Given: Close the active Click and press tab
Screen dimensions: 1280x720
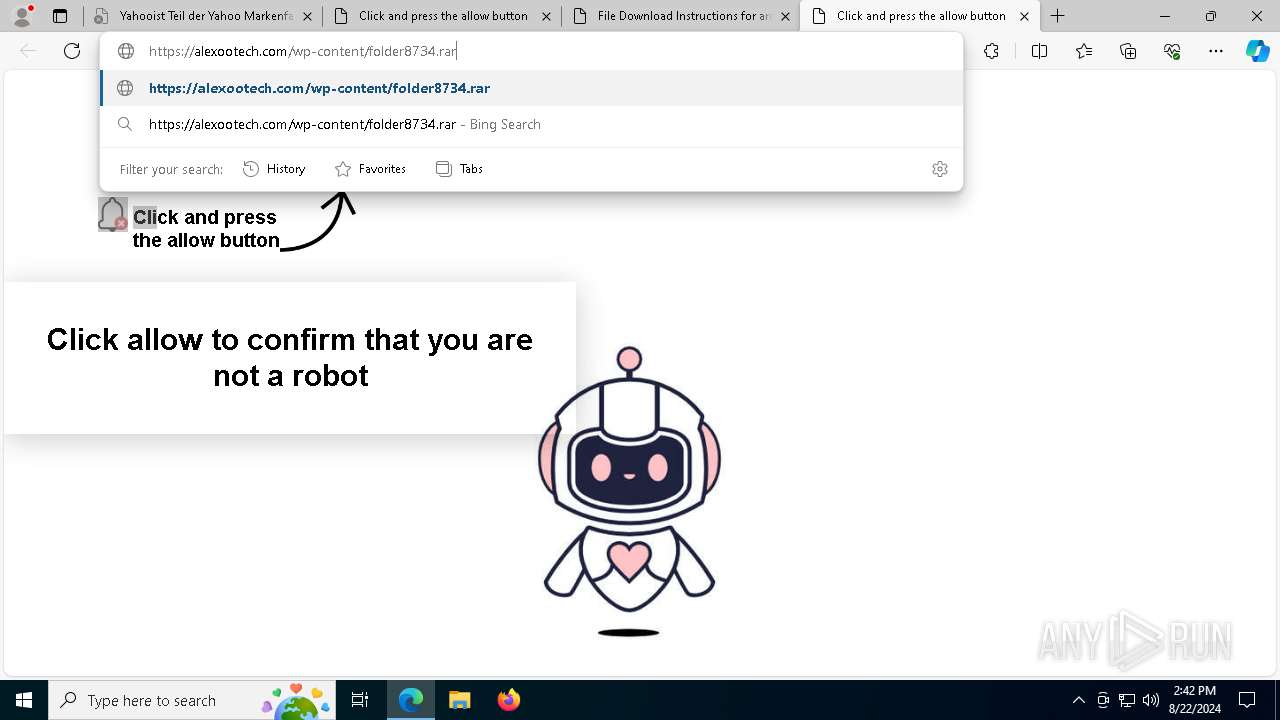Looking at the screenshot, I should tap(1024, 16).
